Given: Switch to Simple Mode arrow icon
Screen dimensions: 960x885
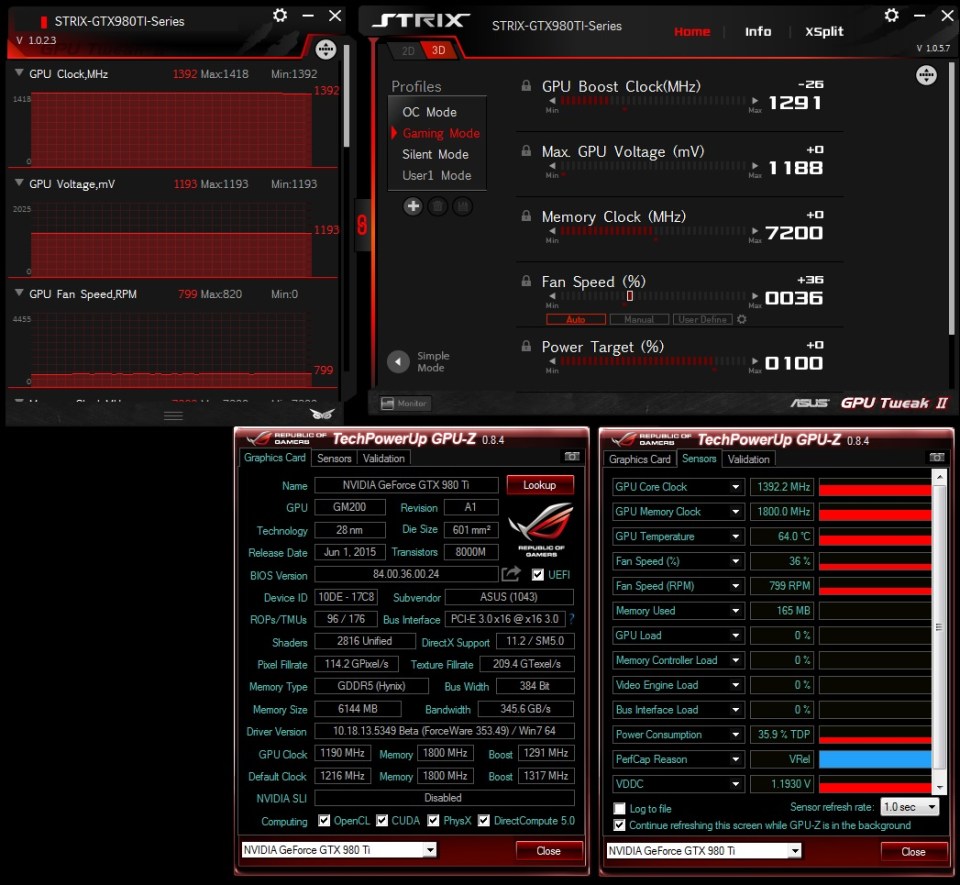Looking at the screenshot, I should 399,362.
